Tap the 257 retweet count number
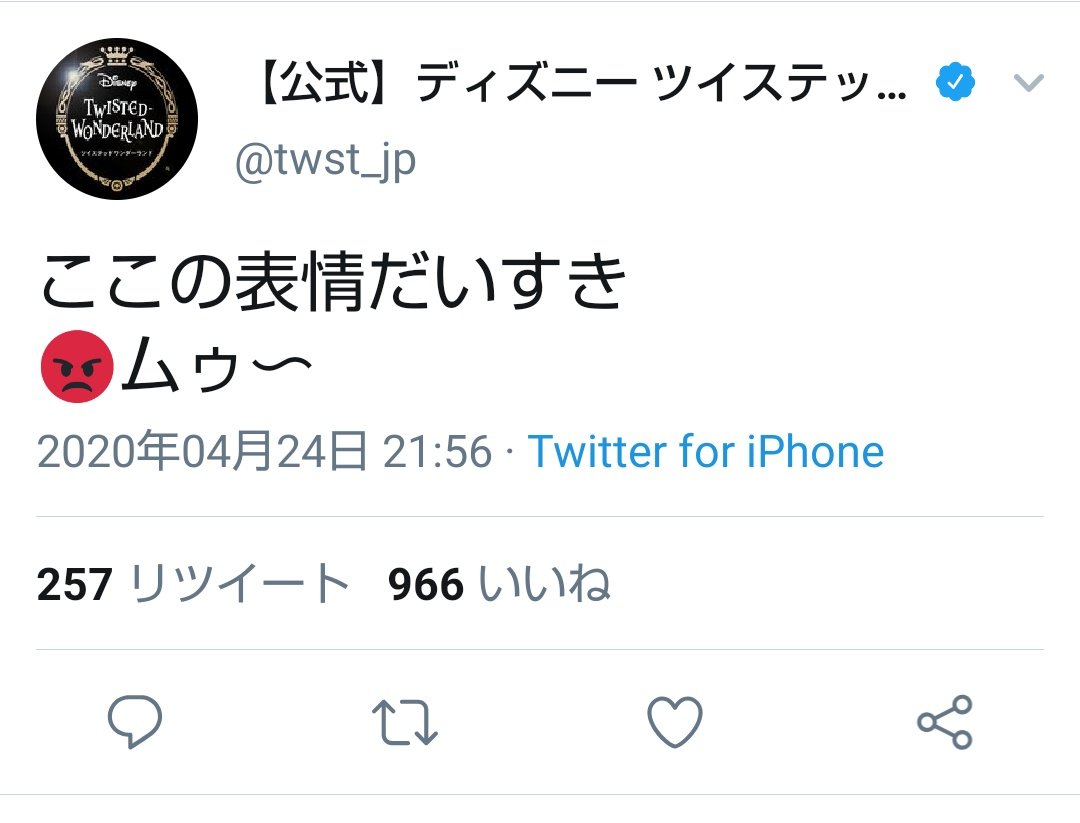Image resolution: width=1080 pixels, height=823 pixels. (x=74, y=585)
